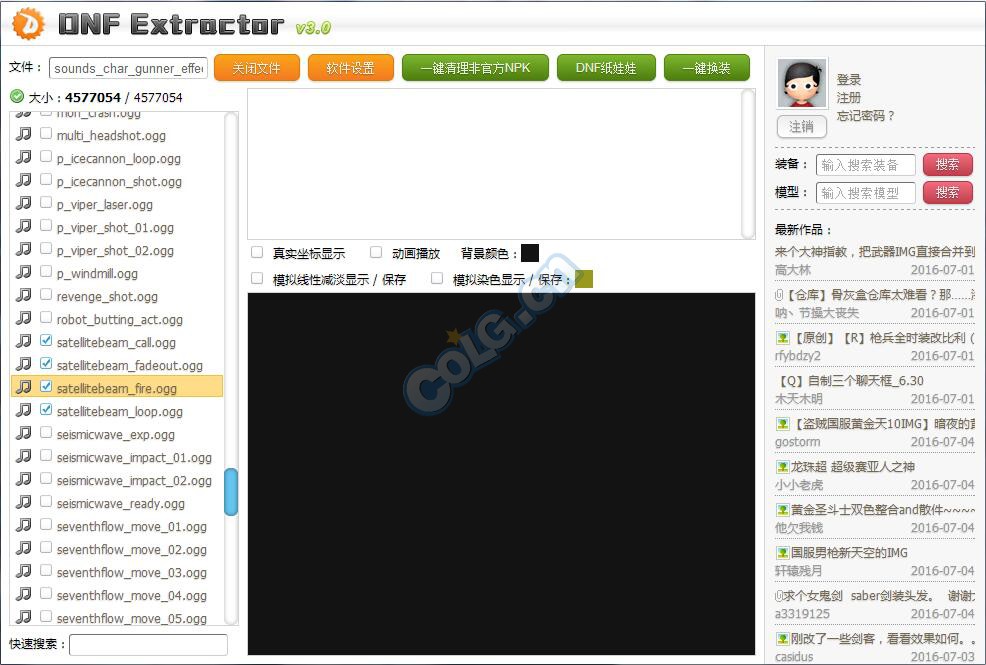Check the multi_headshot.ogg checkbox
The width and height of the screenshot is (986, 665).
46,133
